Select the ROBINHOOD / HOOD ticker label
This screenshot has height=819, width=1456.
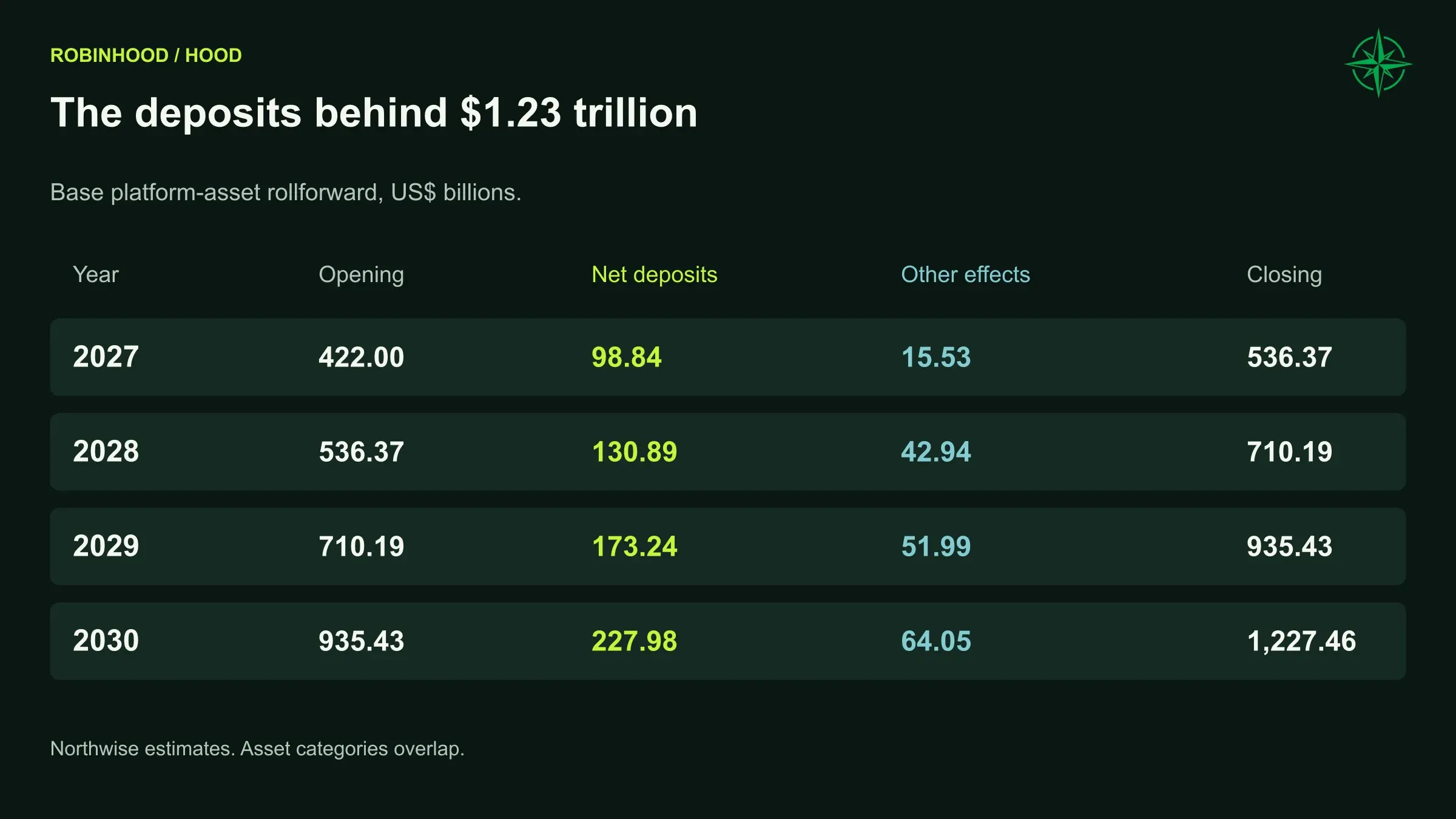146,55
